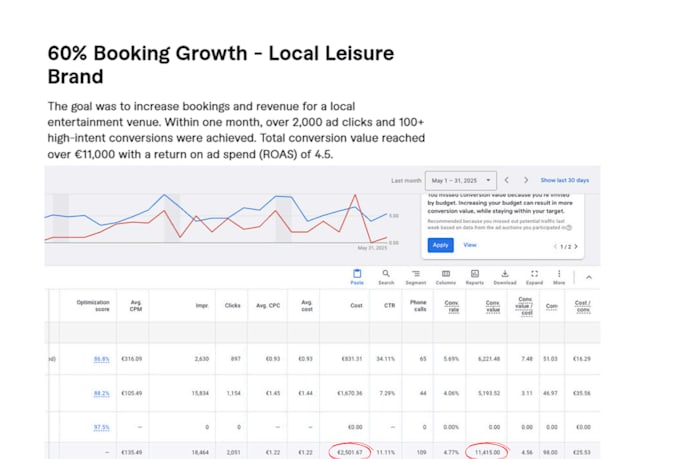Click the May 31, 2025 chart axis label

(372, 248)
